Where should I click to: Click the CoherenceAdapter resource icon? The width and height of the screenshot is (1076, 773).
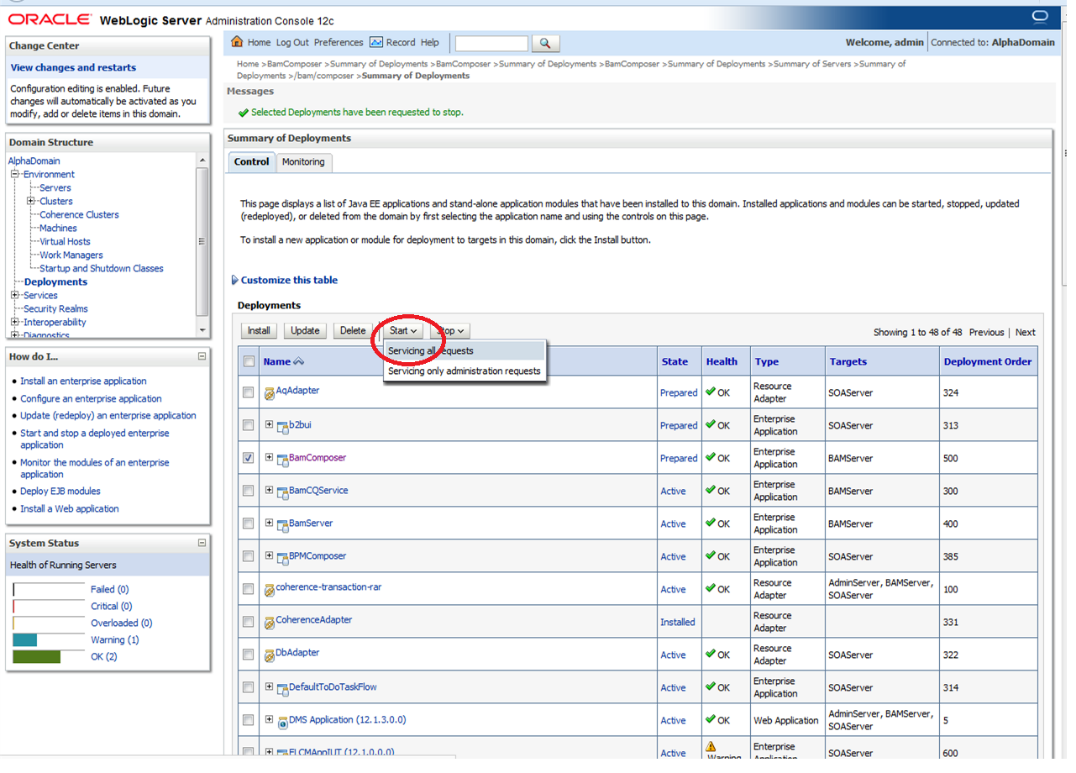270,623
